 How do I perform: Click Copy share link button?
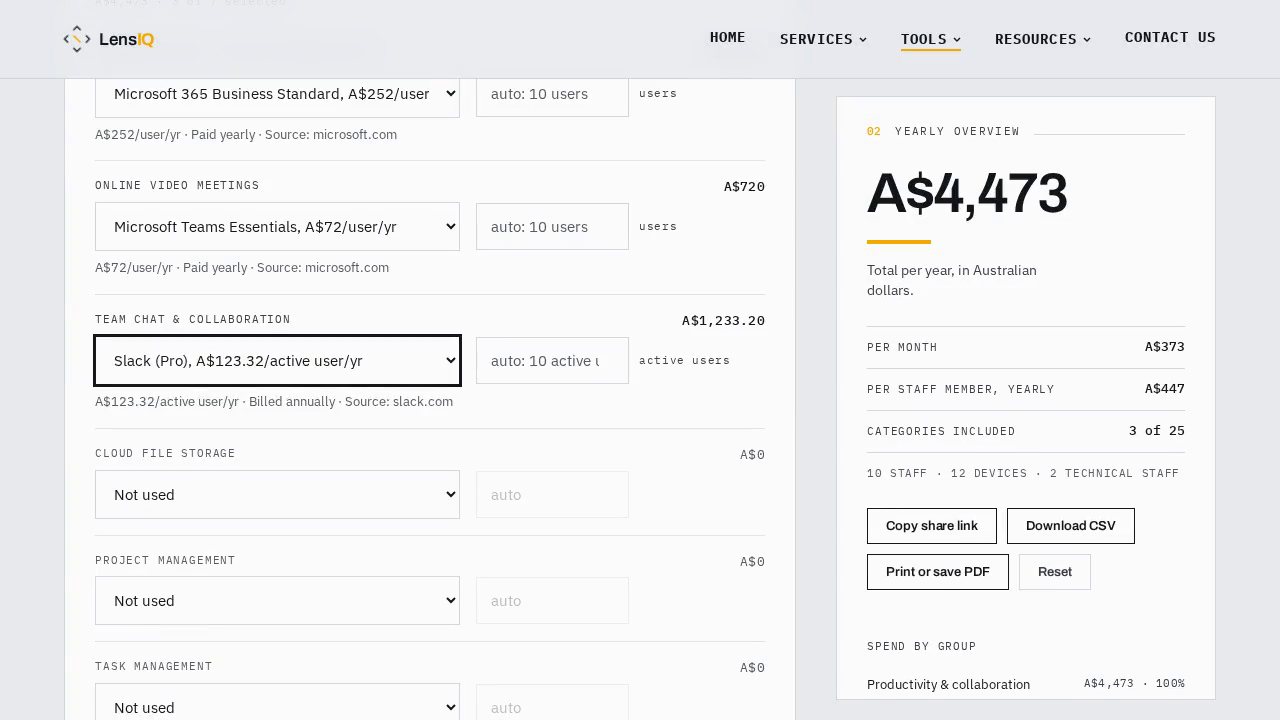pyautogui.click(x=932, y=526)
